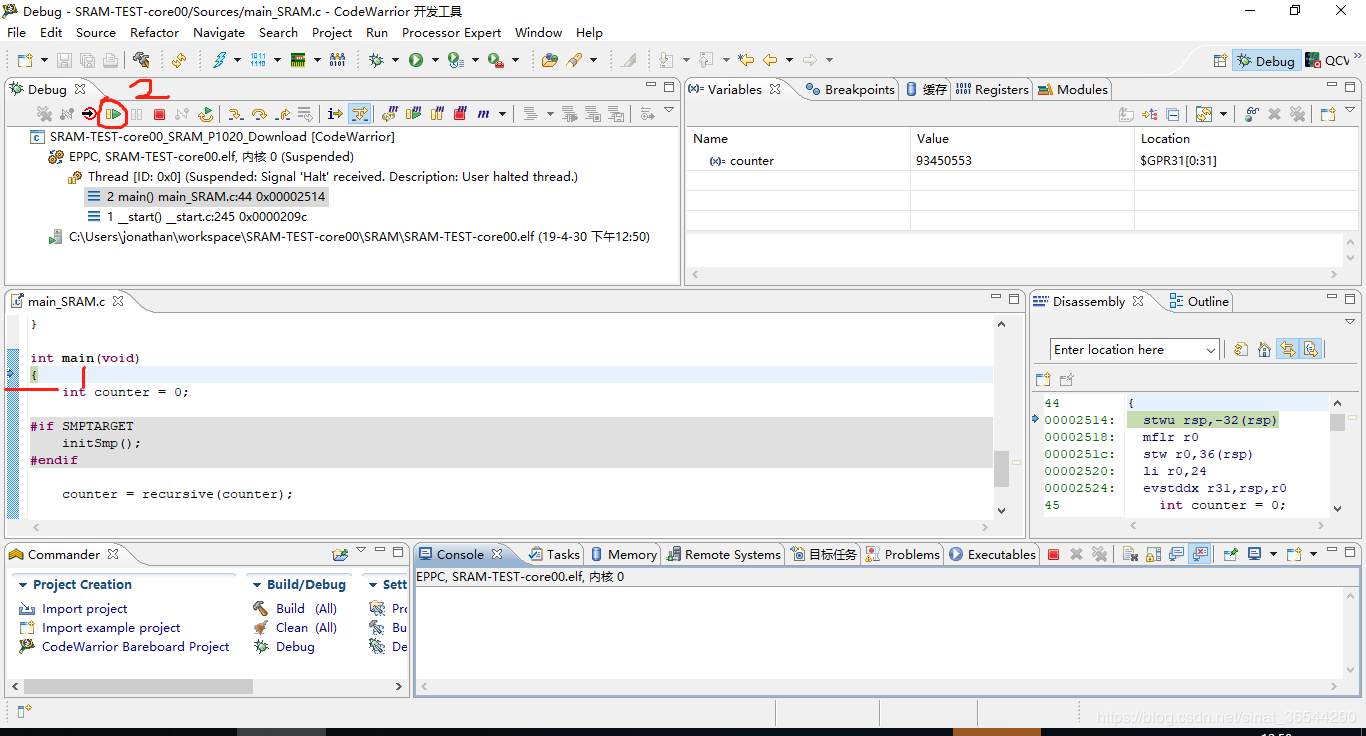Click the 'Import example project' link
This screenshot has width=1366, height=736.
tap(111, 628)
